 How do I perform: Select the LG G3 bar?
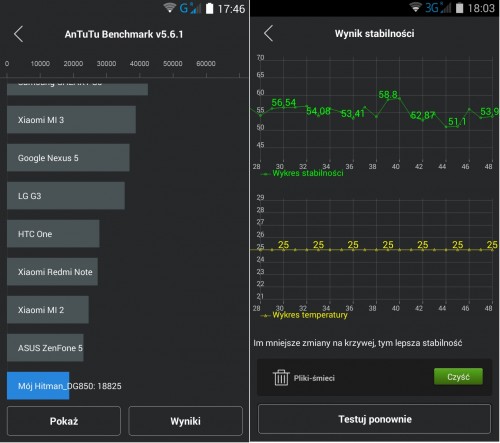point(66,196)
